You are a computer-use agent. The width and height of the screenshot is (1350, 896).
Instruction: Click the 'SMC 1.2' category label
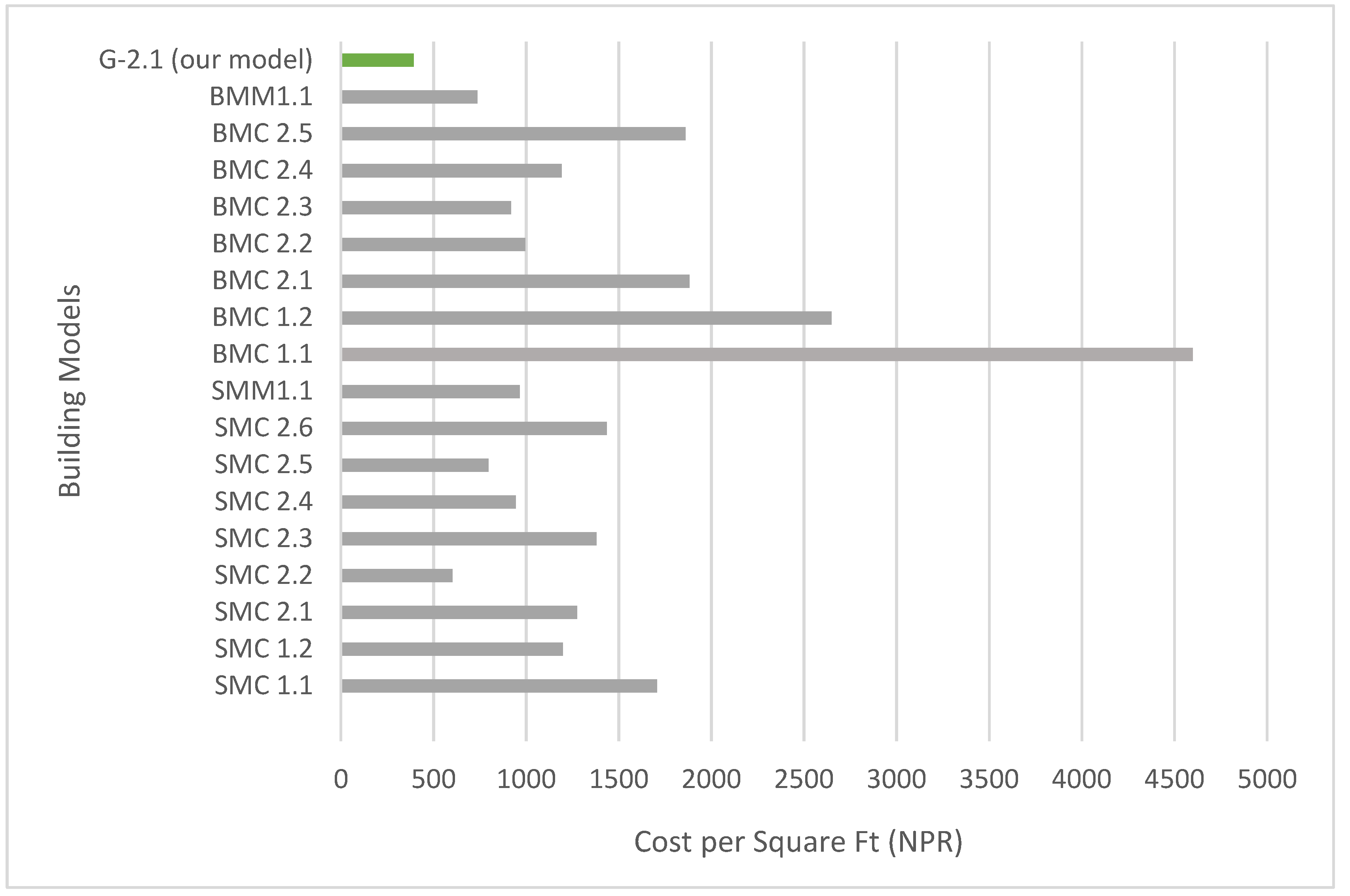[264, 649]
